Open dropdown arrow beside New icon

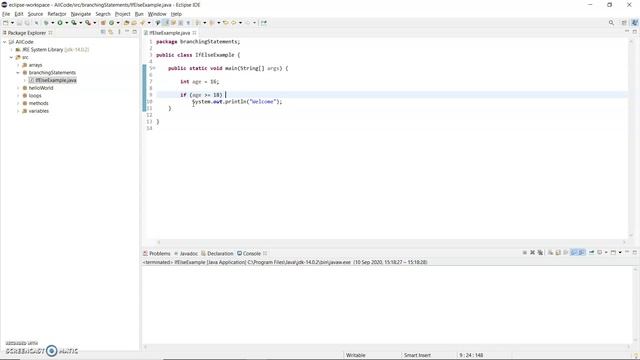[x=12, y=23]
